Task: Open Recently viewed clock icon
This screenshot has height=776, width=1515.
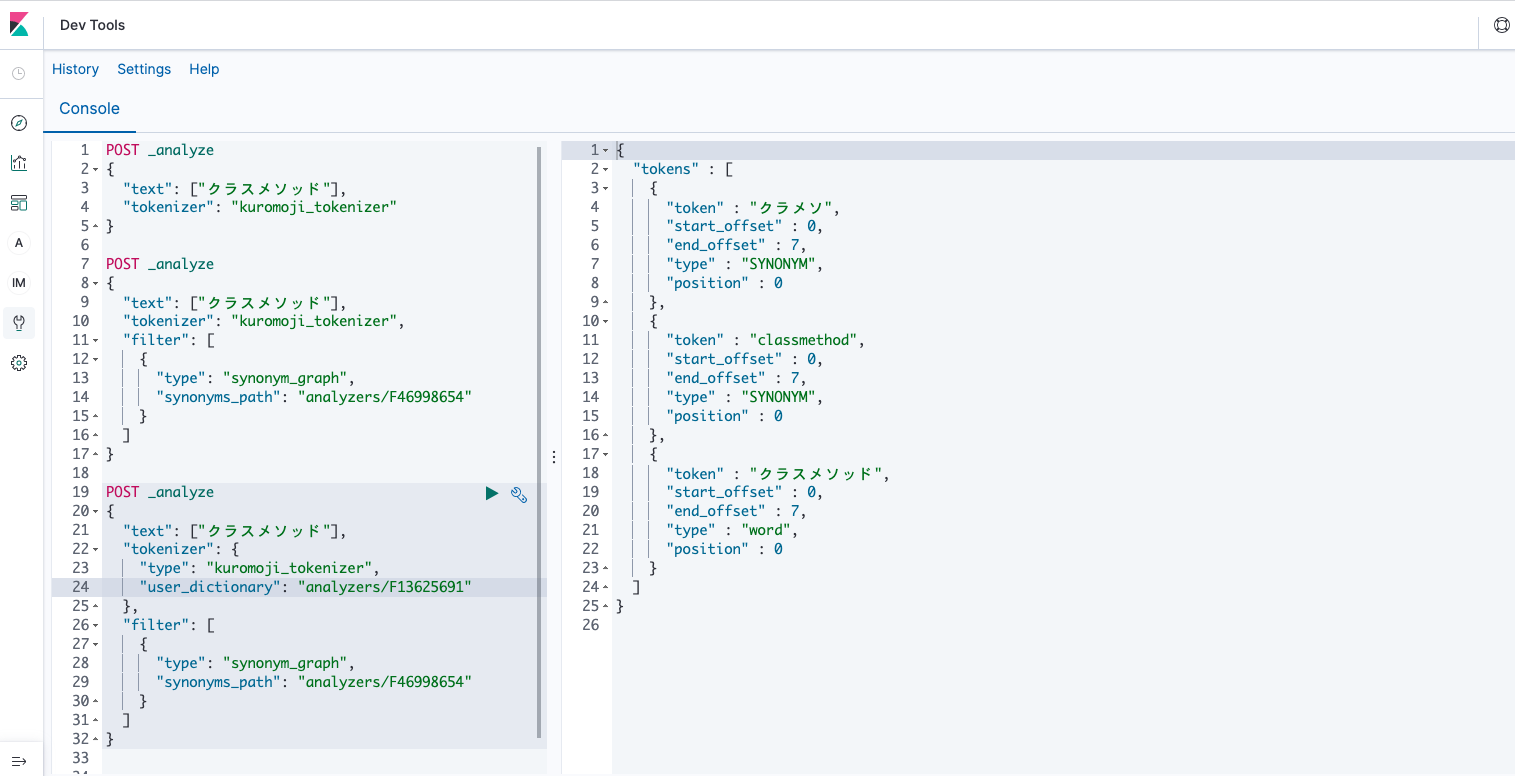Action: (x=19, y=74)
